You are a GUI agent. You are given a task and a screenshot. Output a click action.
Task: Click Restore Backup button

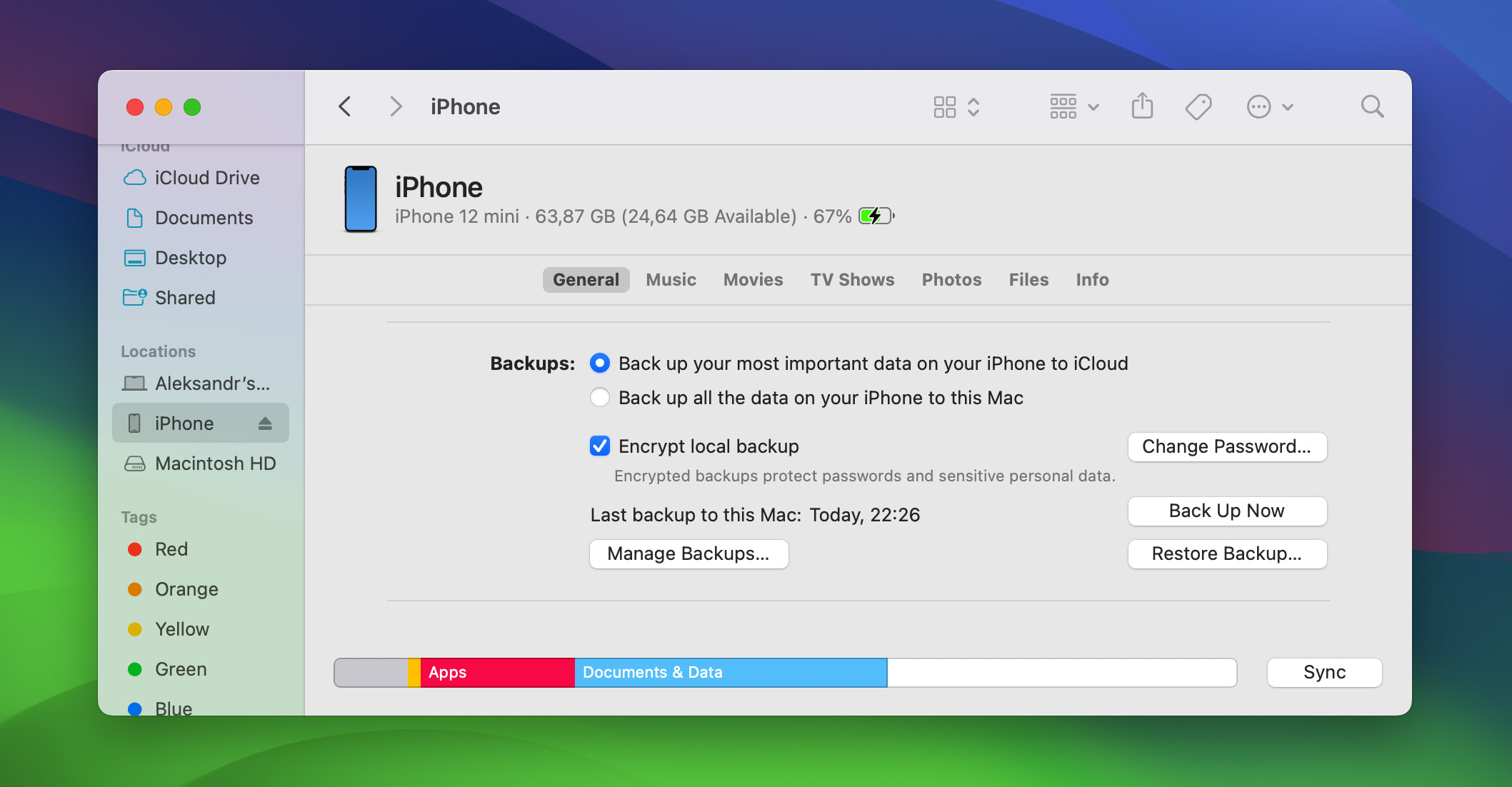[1227, 553]
